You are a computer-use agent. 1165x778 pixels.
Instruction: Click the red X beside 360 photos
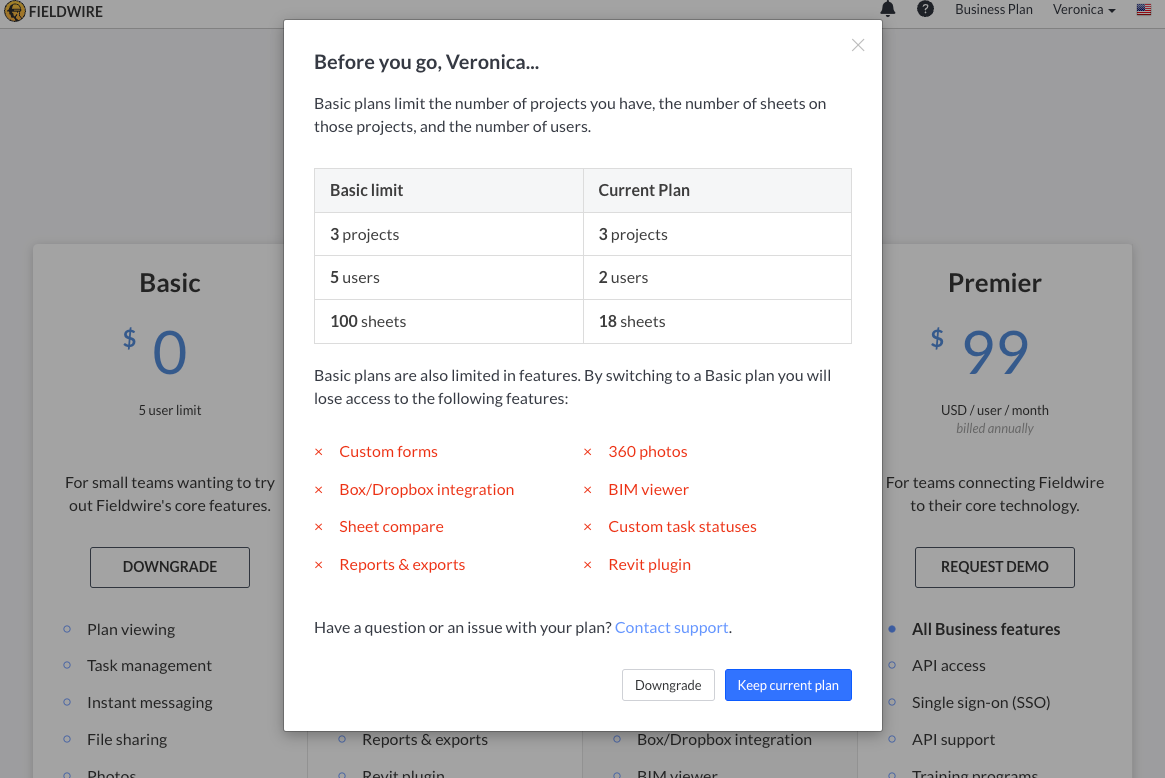pos(588,452)
